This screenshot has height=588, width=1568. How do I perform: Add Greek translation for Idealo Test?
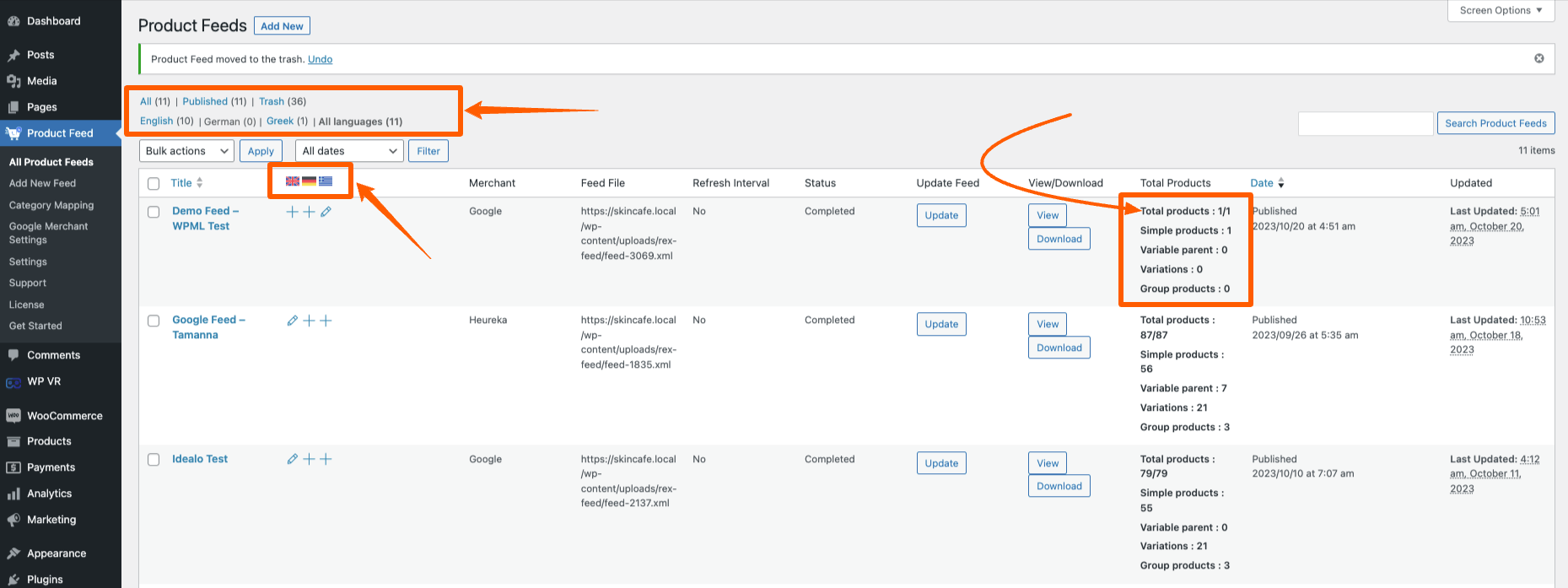pos(326,459)
